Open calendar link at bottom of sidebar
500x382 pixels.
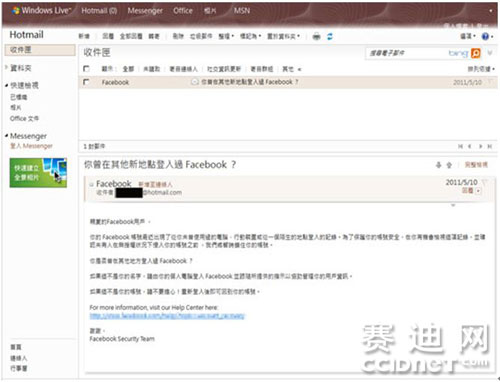19,368
